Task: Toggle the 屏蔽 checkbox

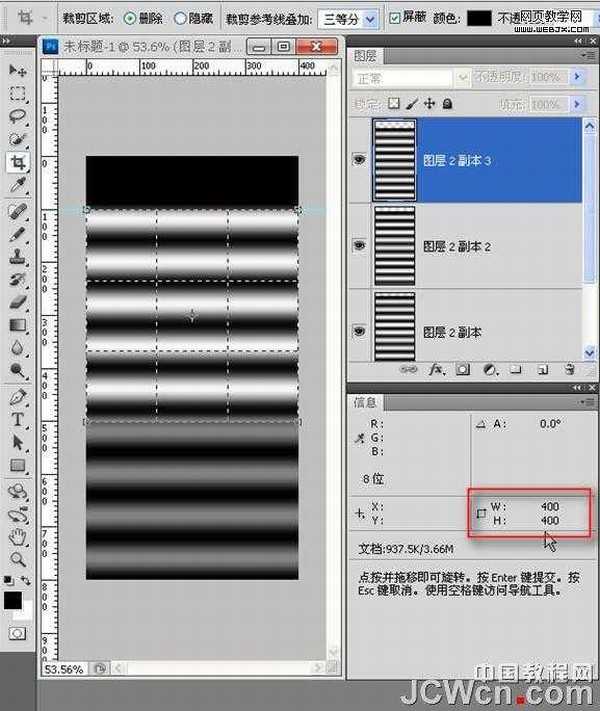Action: [x=395, y=18]
